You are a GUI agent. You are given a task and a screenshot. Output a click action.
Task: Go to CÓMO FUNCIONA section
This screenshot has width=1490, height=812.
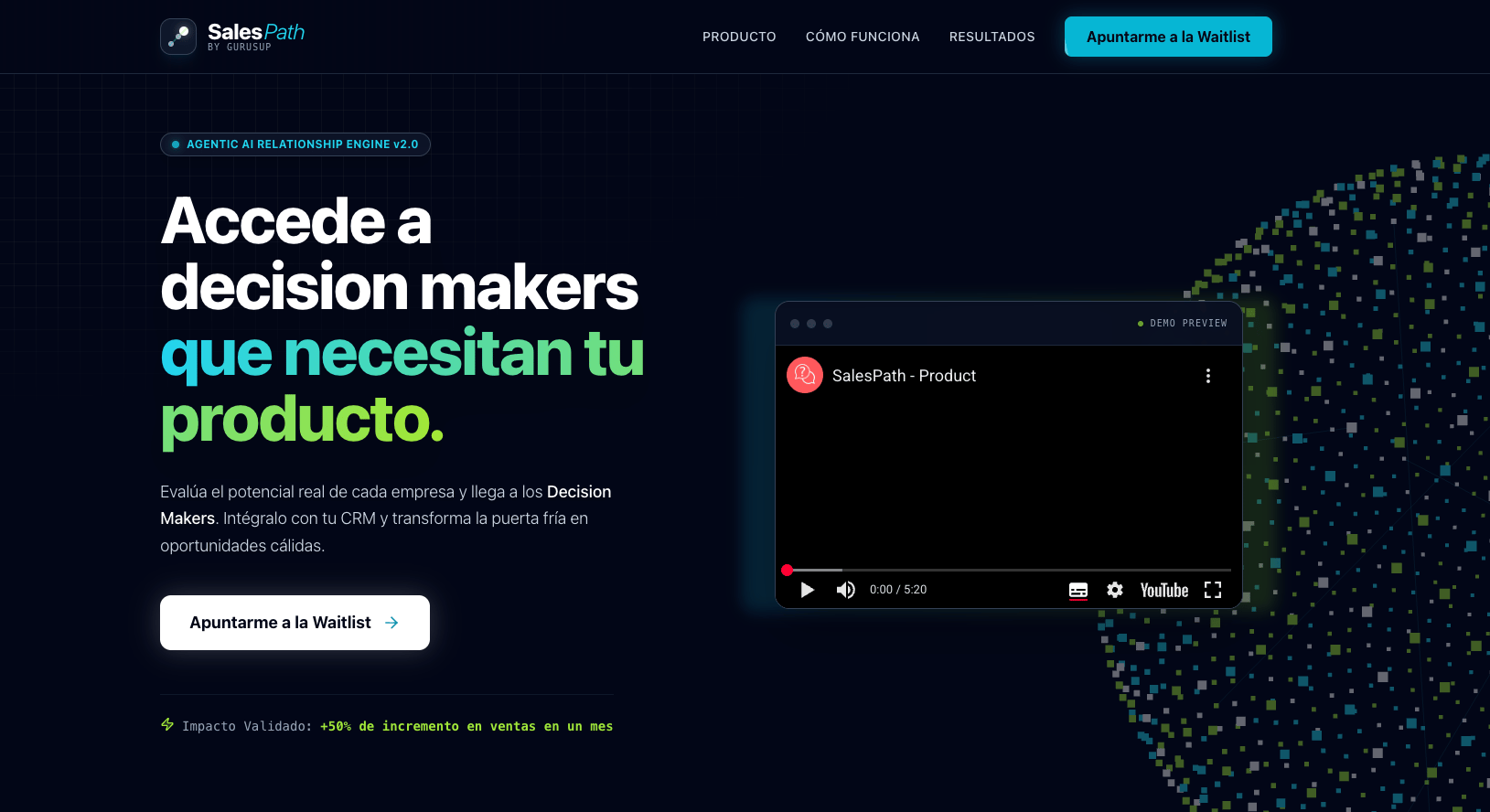[863, 37]
